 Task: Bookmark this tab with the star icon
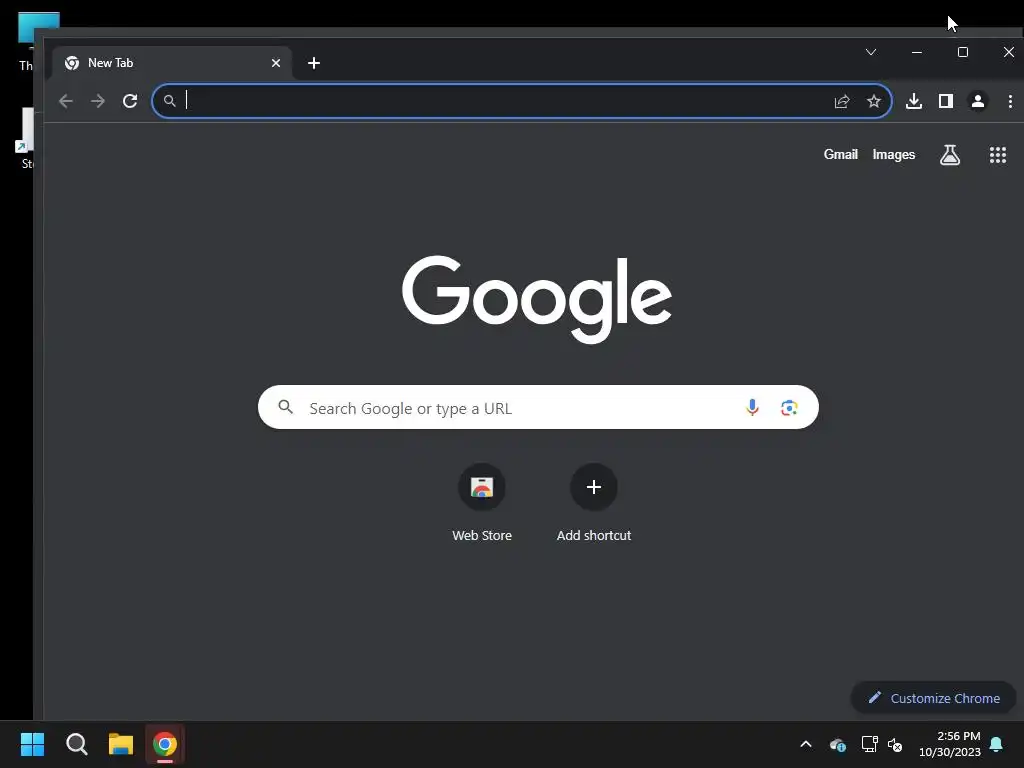click(x=874, y=101)
